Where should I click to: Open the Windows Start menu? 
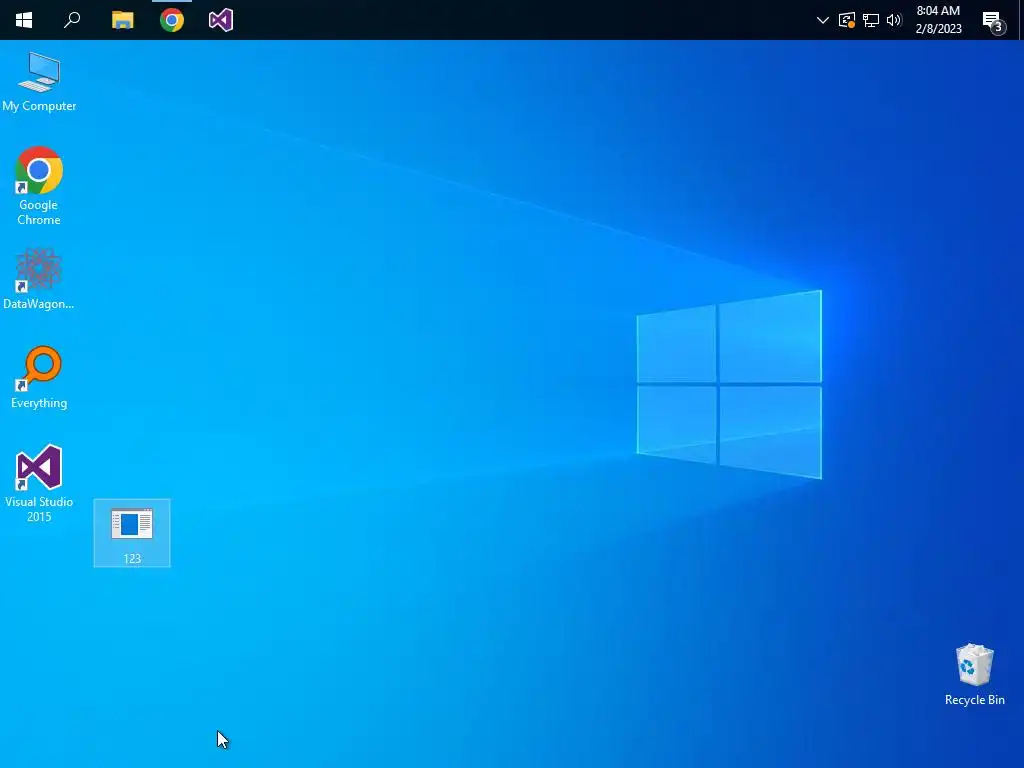pyautogui.click(x=24, y=20)
